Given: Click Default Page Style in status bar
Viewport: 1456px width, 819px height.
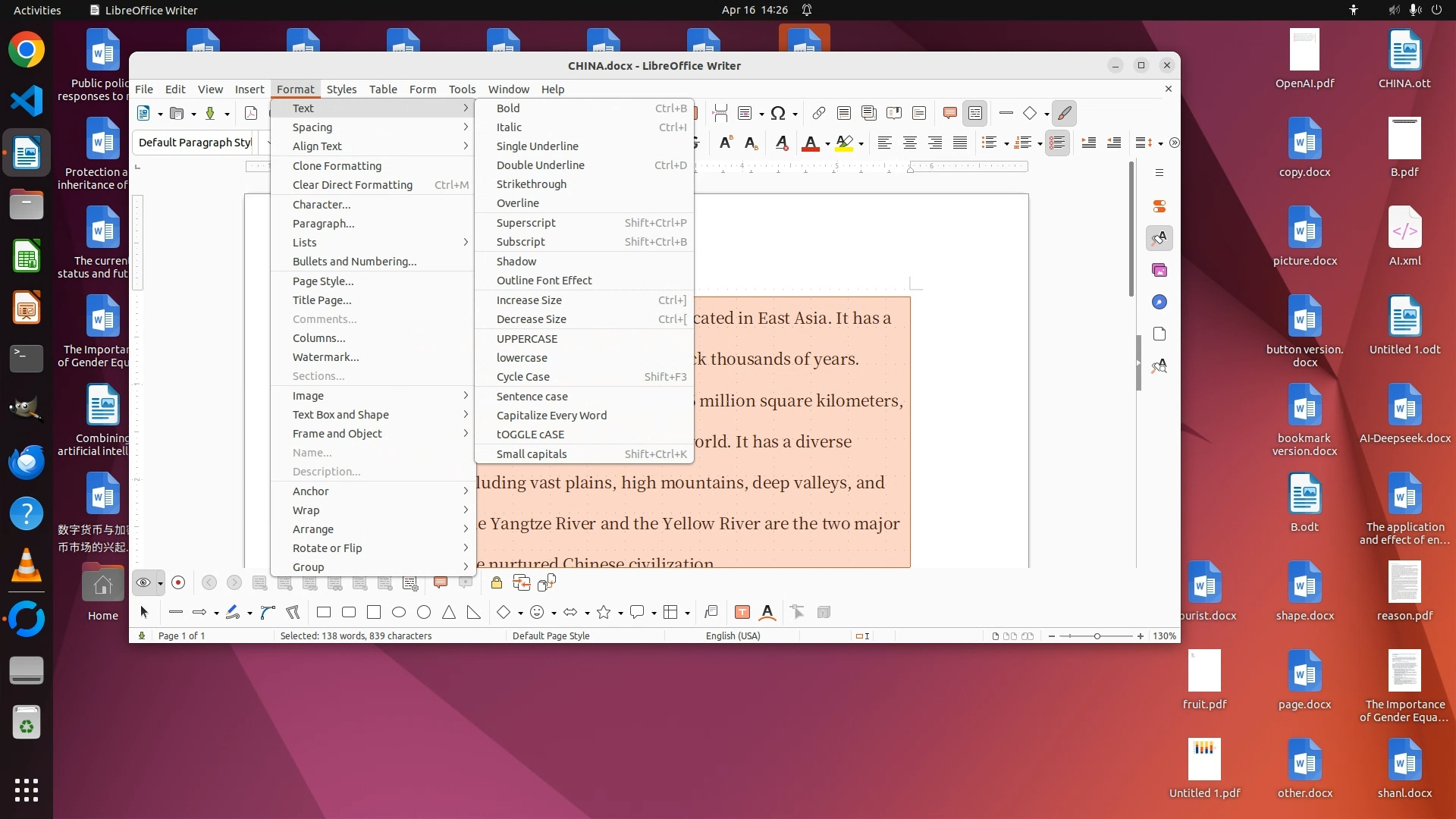Looking at the screenshot, I should point(551,636).
